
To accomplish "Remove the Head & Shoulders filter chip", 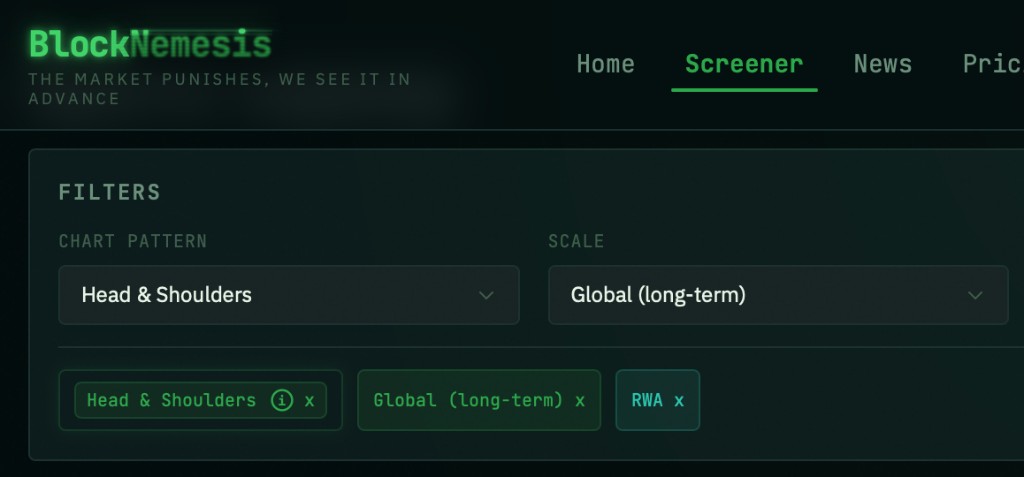I will point(310,400).
